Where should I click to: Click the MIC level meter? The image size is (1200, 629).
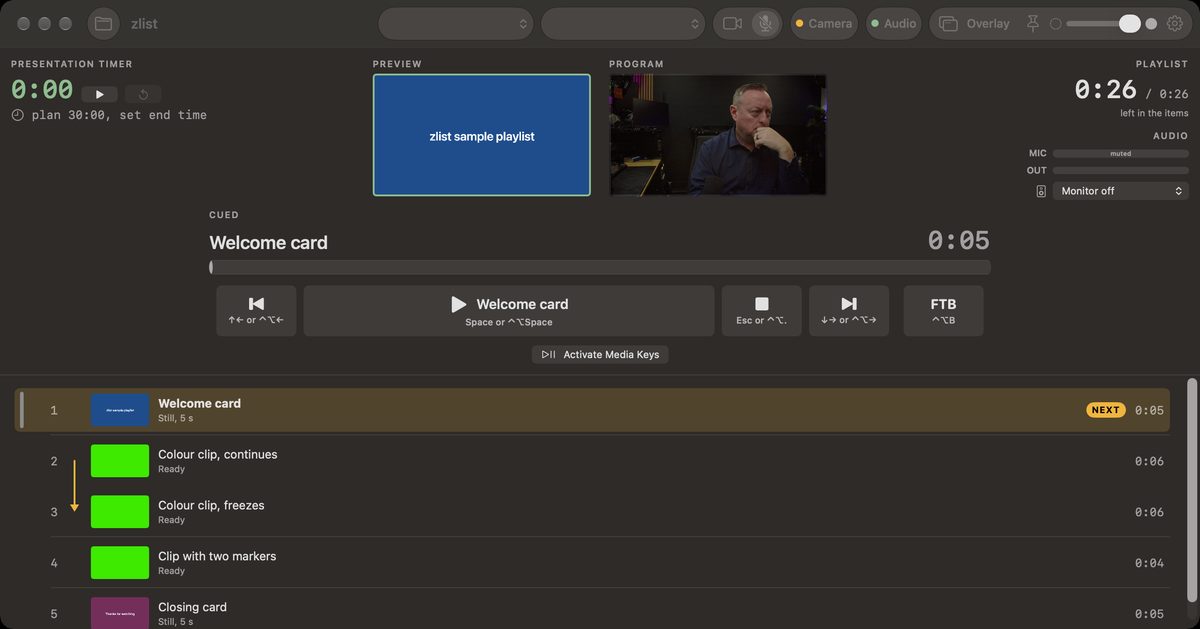1121,154
